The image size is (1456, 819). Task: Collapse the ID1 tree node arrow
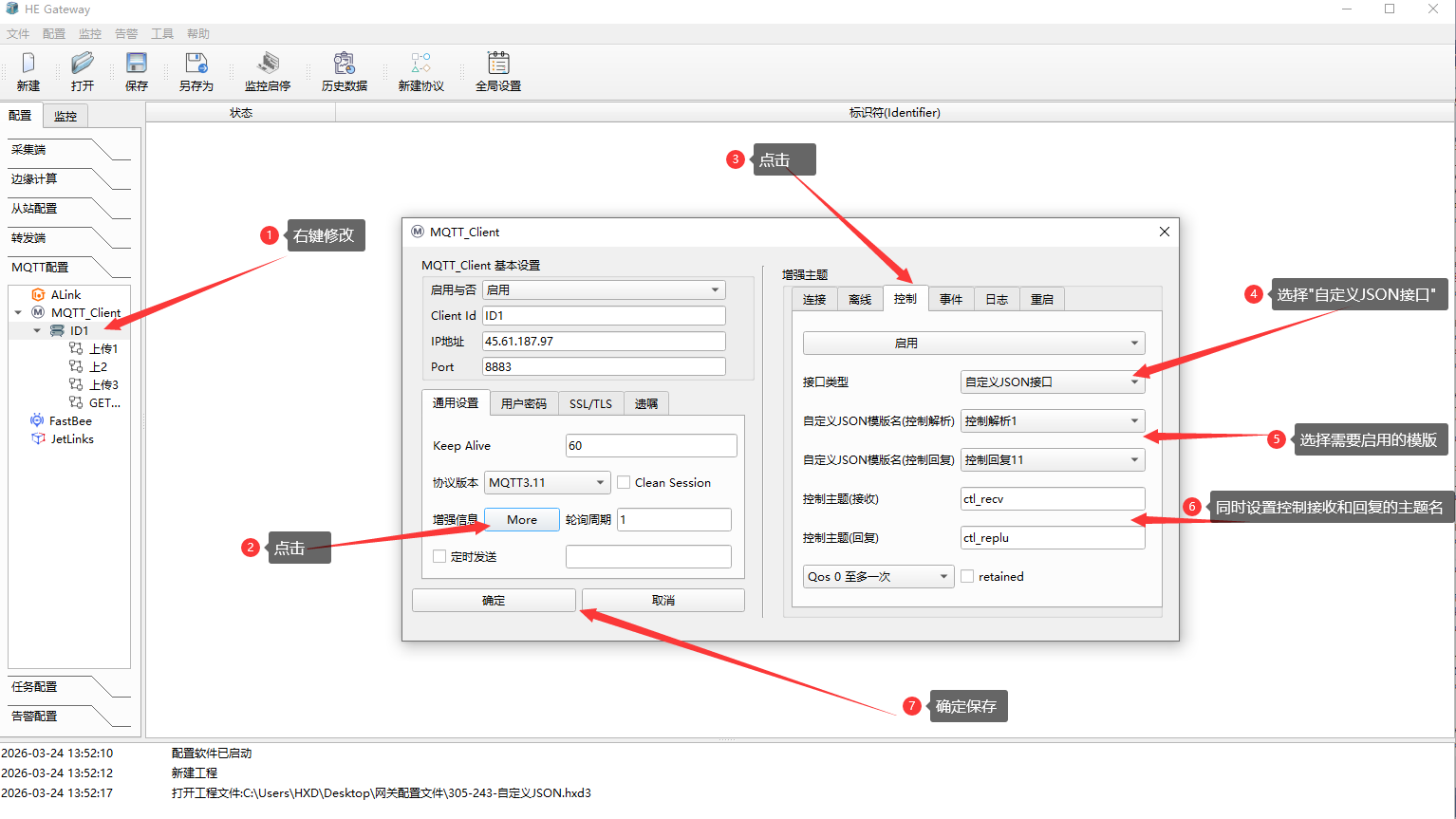[37, 330]
